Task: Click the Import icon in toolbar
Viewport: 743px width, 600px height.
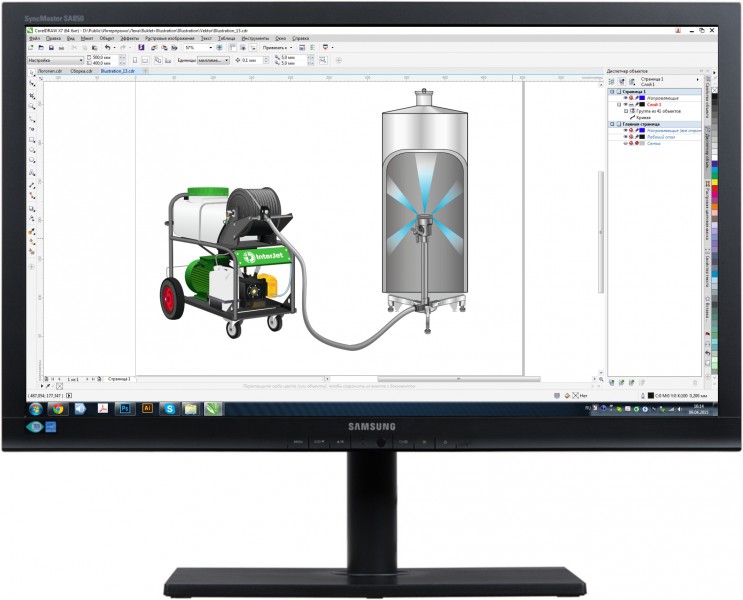Action: 154,47
